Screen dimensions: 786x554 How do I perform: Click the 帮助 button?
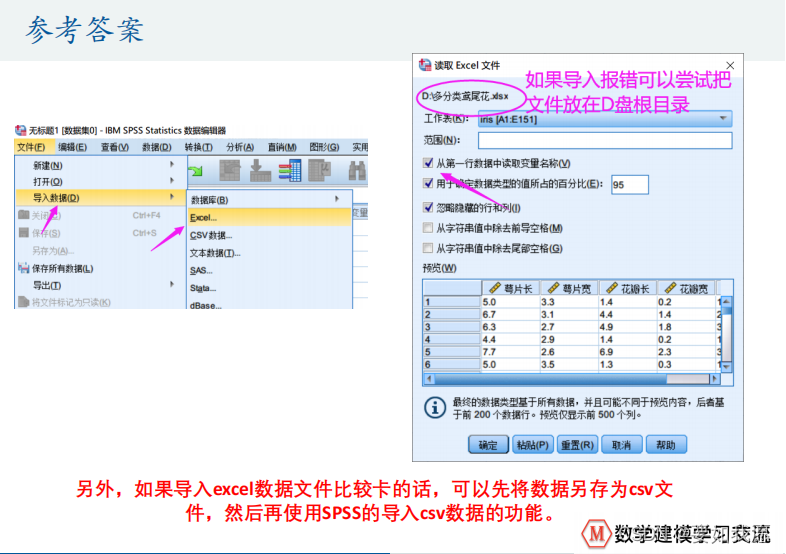point(666,445)
